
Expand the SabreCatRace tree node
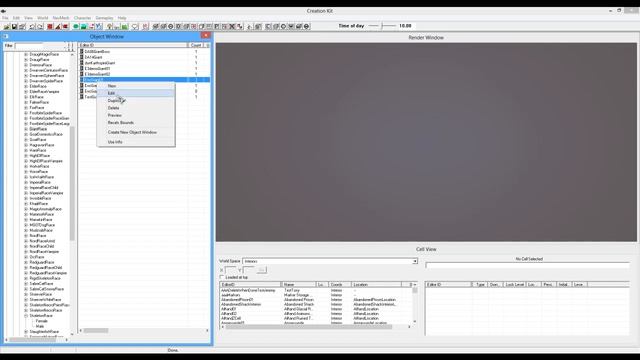[x=26, y=284]
